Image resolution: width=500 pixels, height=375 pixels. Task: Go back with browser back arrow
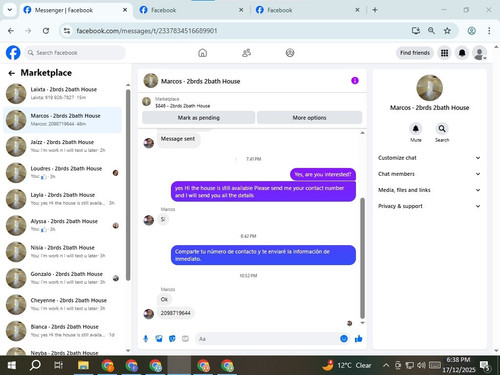(11, 31)
